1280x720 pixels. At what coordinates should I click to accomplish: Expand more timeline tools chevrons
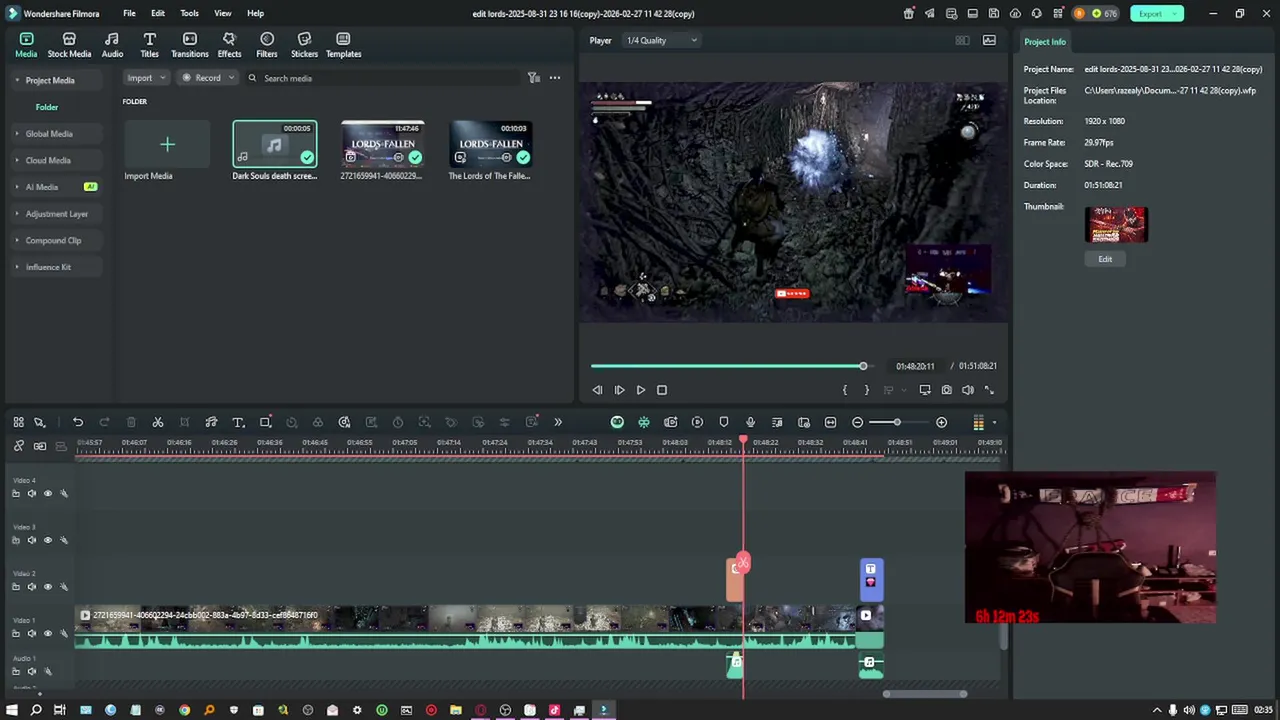(558, 422)
